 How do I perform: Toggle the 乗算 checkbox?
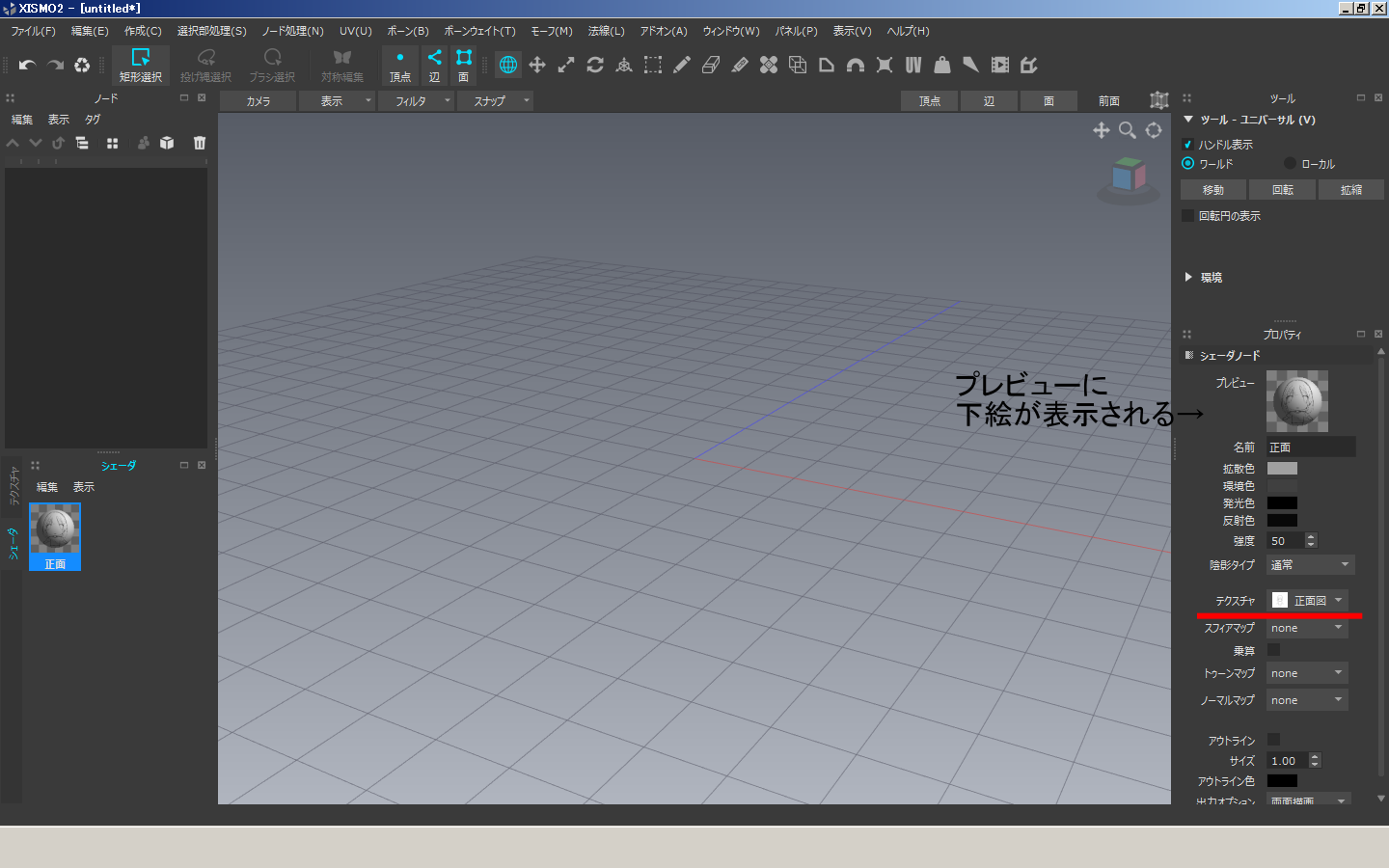pyautogui.click(x=1273, y=650)
